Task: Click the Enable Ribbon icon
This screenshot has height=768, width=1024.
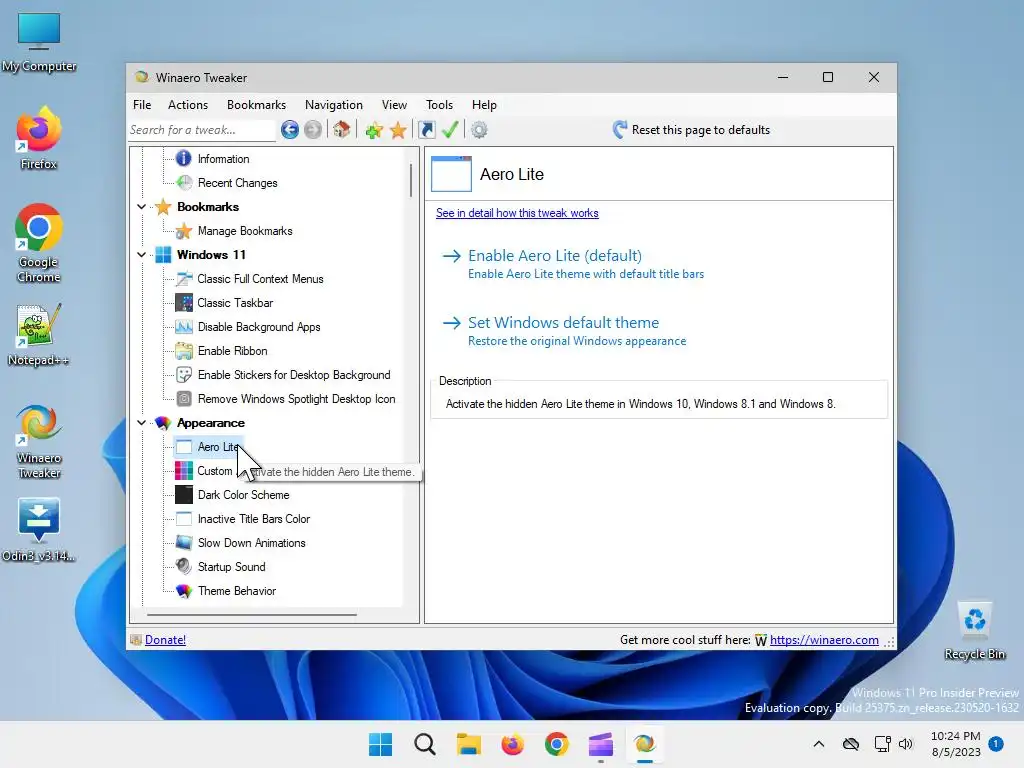Action: pos(184,351)
